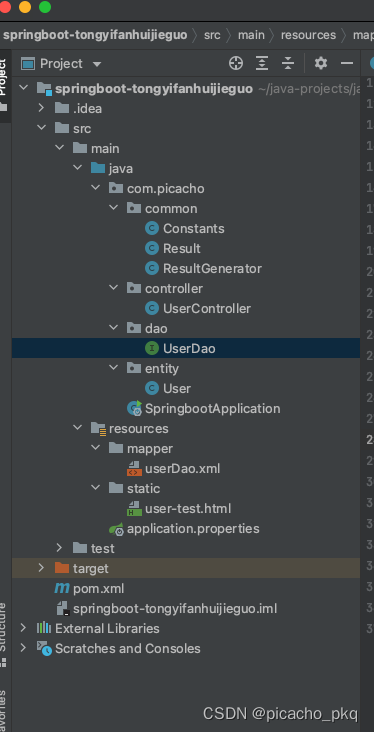Image resolution: width=374 pixels, height=732 pixels.
Task: Click the application.properties Spring leaf icon
Action: tap(116, 529)
